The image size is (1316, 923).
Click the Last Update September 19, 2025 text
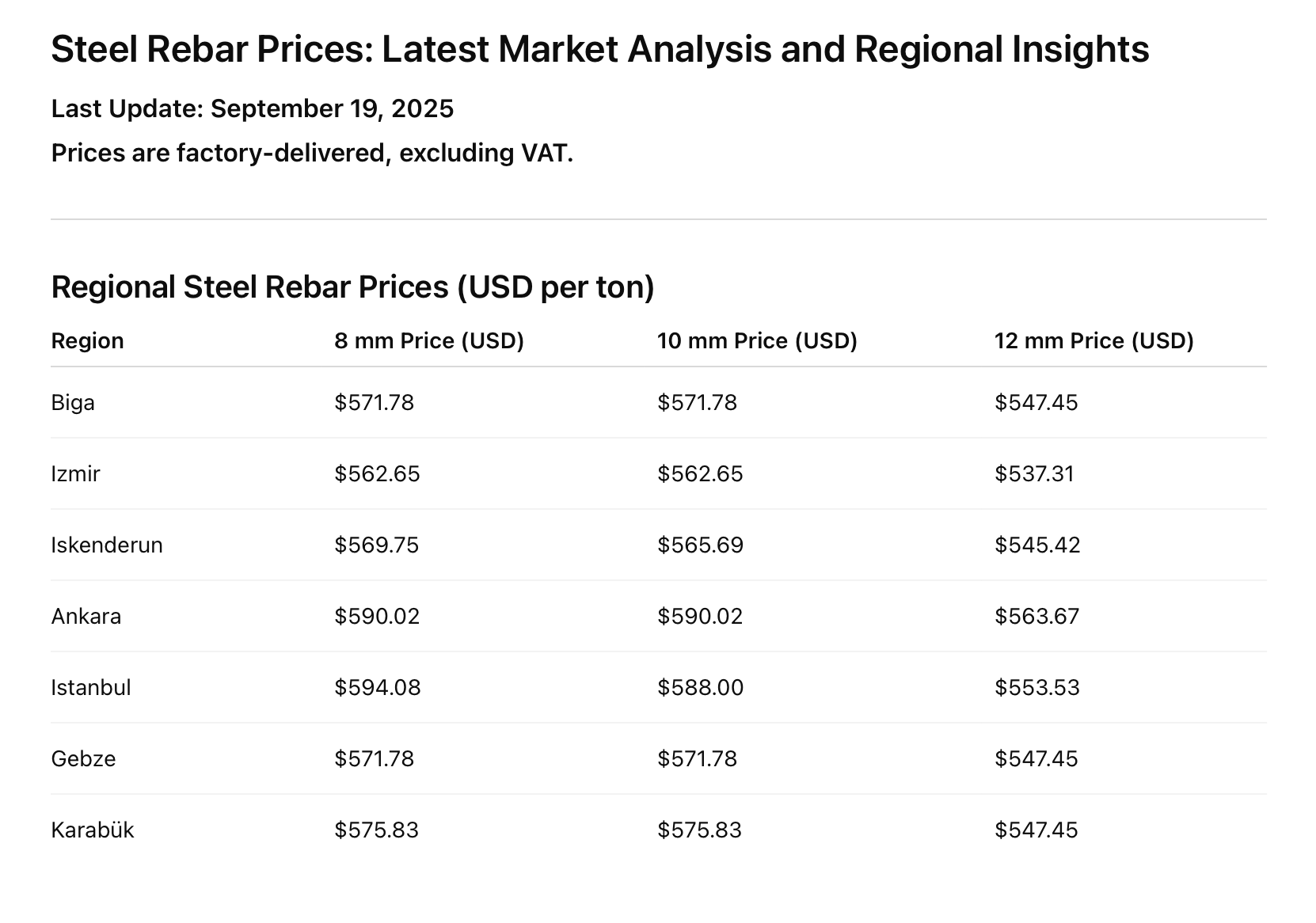252,108
